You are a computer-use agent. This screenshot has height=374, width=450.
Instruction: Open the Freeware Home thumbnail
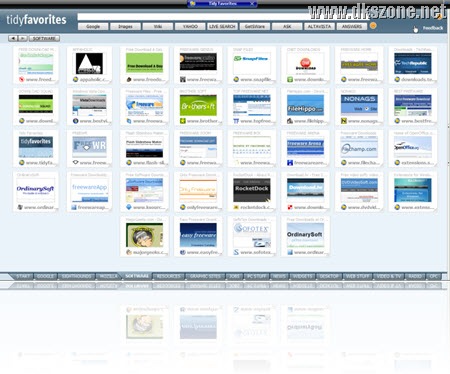(359, 64)
